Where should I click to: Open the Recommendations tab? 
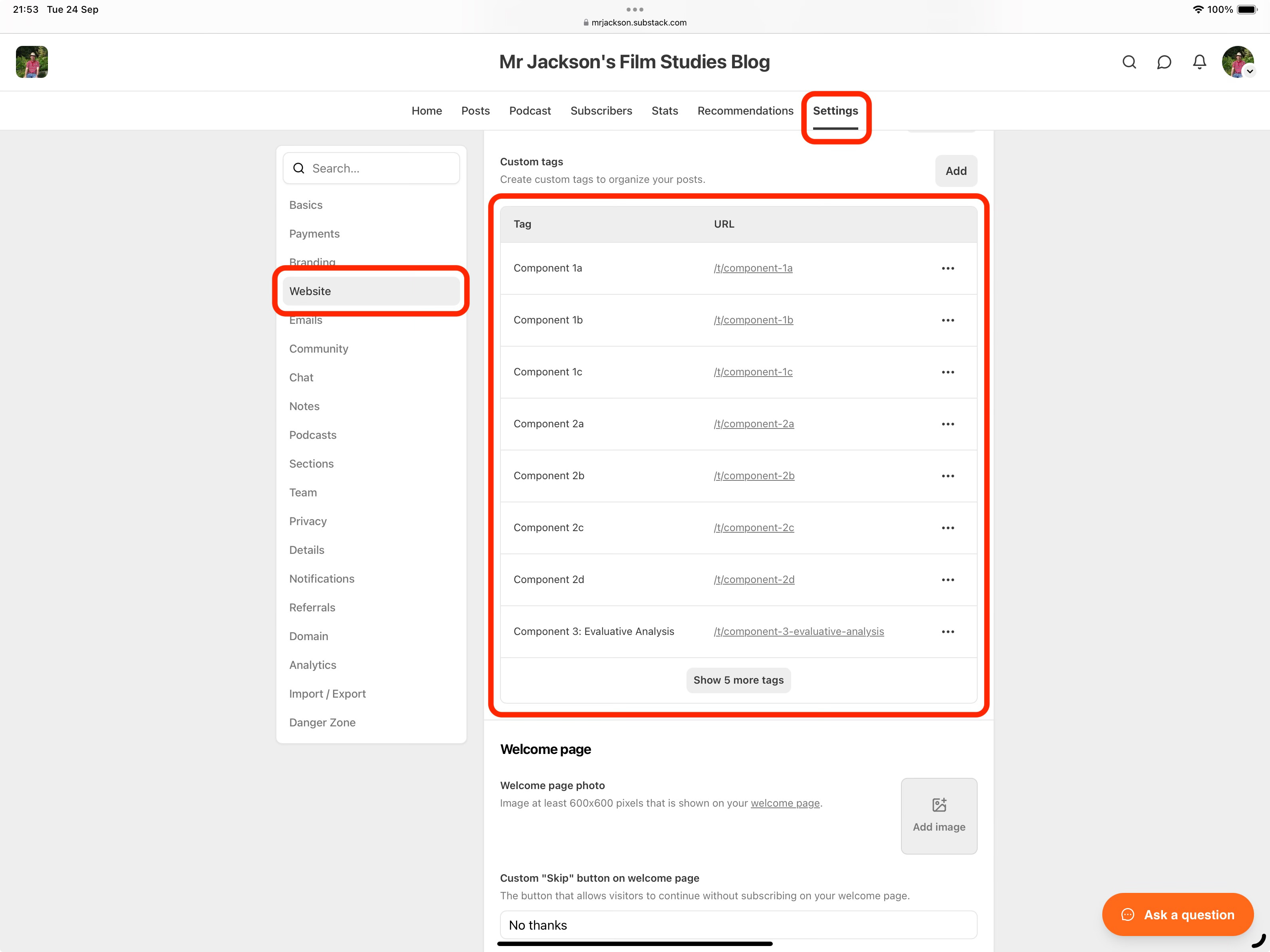coord(745,111)
